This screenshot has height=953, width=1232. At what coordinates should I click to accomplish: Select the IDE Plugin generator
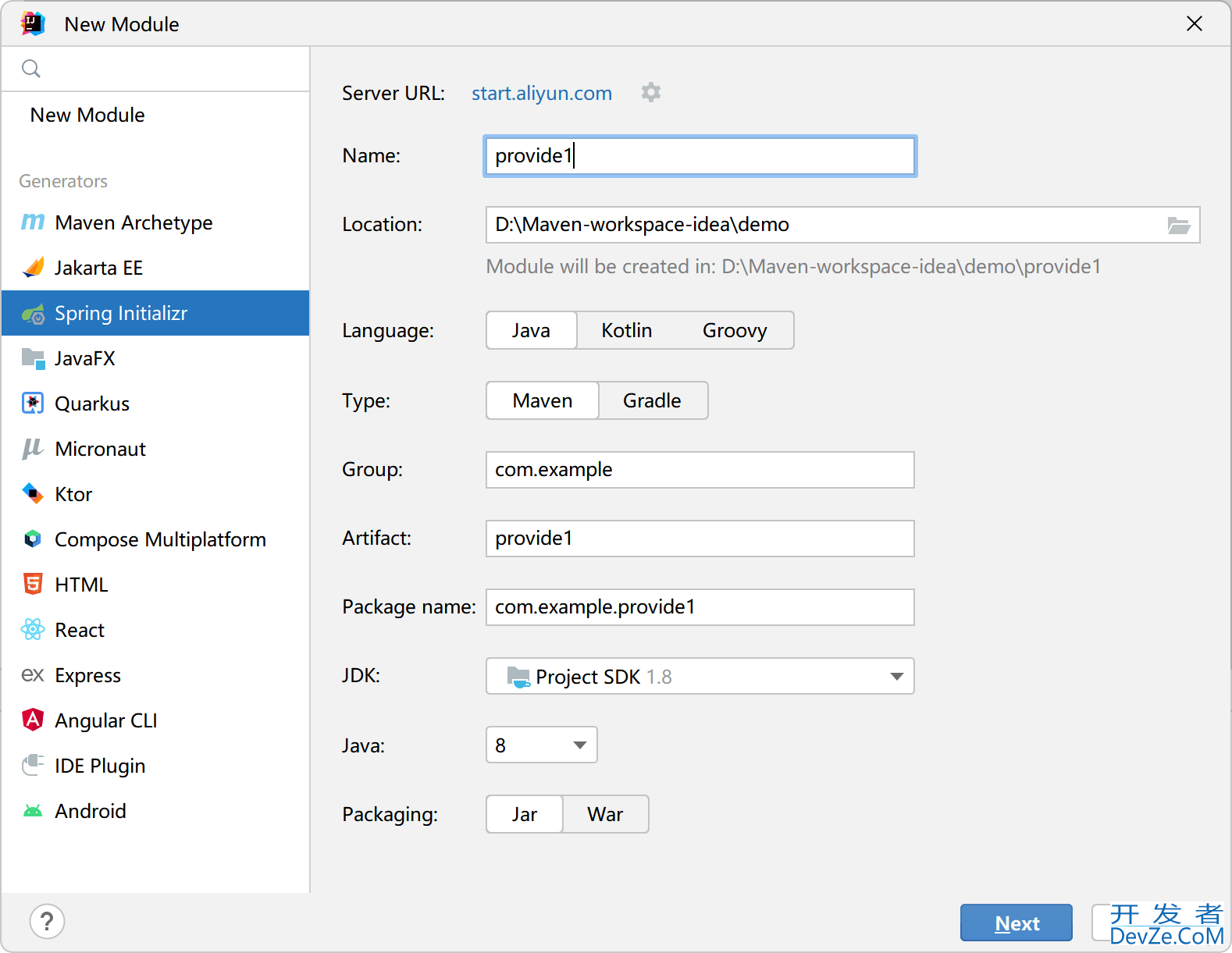(155, 766)
